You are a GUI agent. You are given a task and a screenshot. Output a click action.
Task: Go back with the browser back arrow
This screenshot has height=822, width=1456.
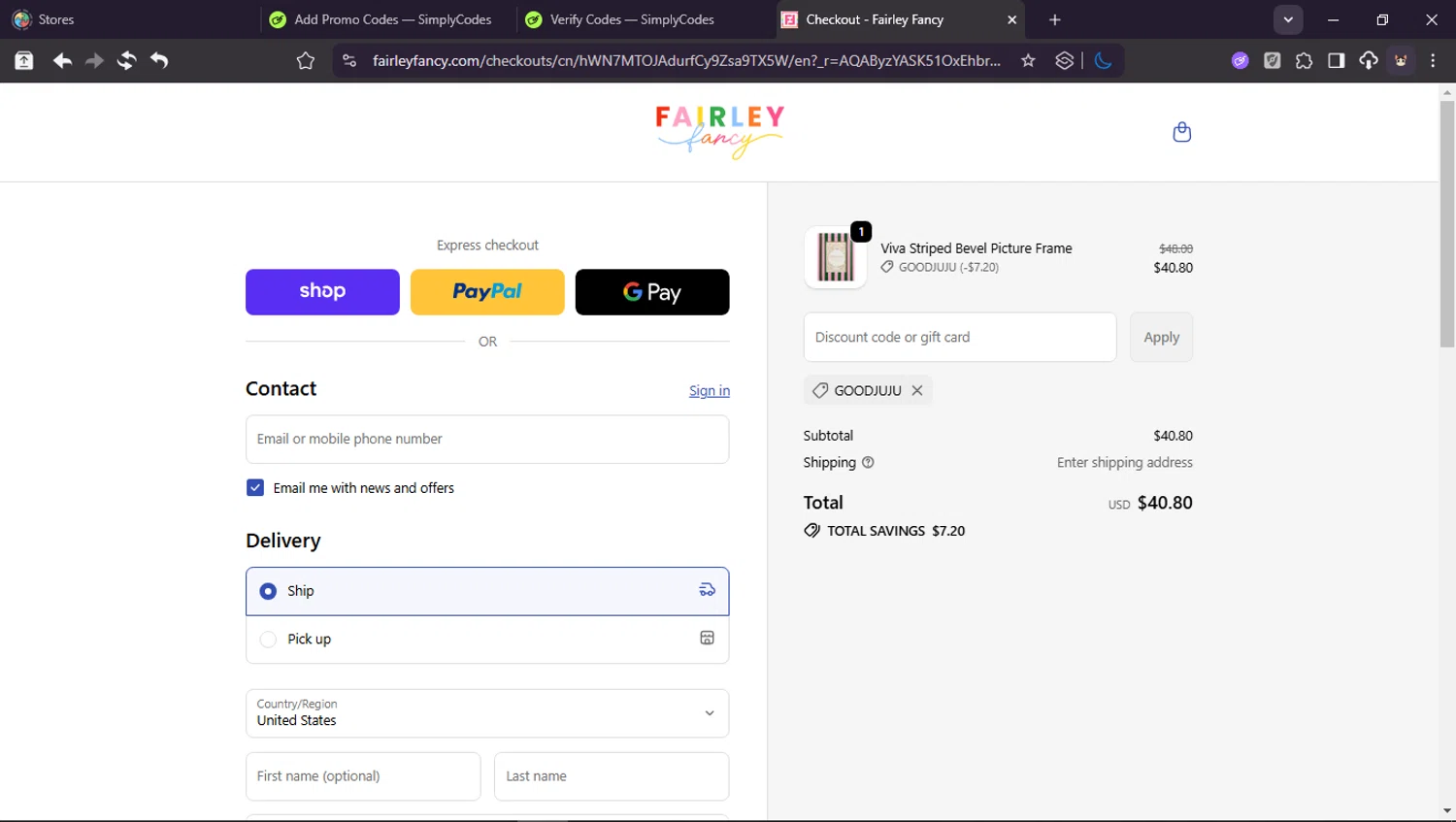click(x=62, y=61)
